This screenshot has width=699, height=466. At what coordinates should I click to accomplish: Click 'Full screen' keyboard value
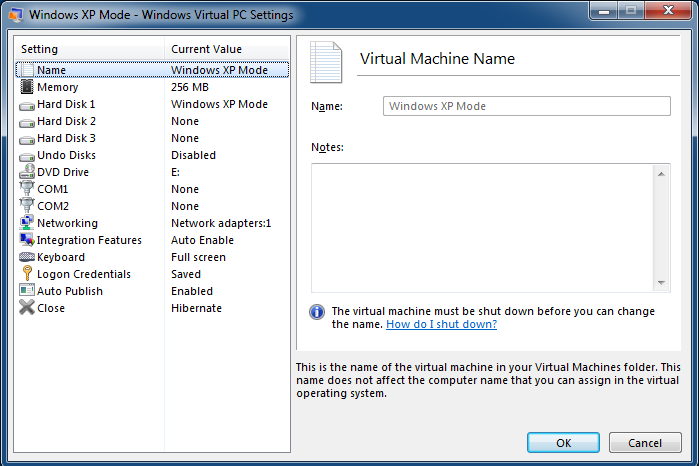pos(198,257)
